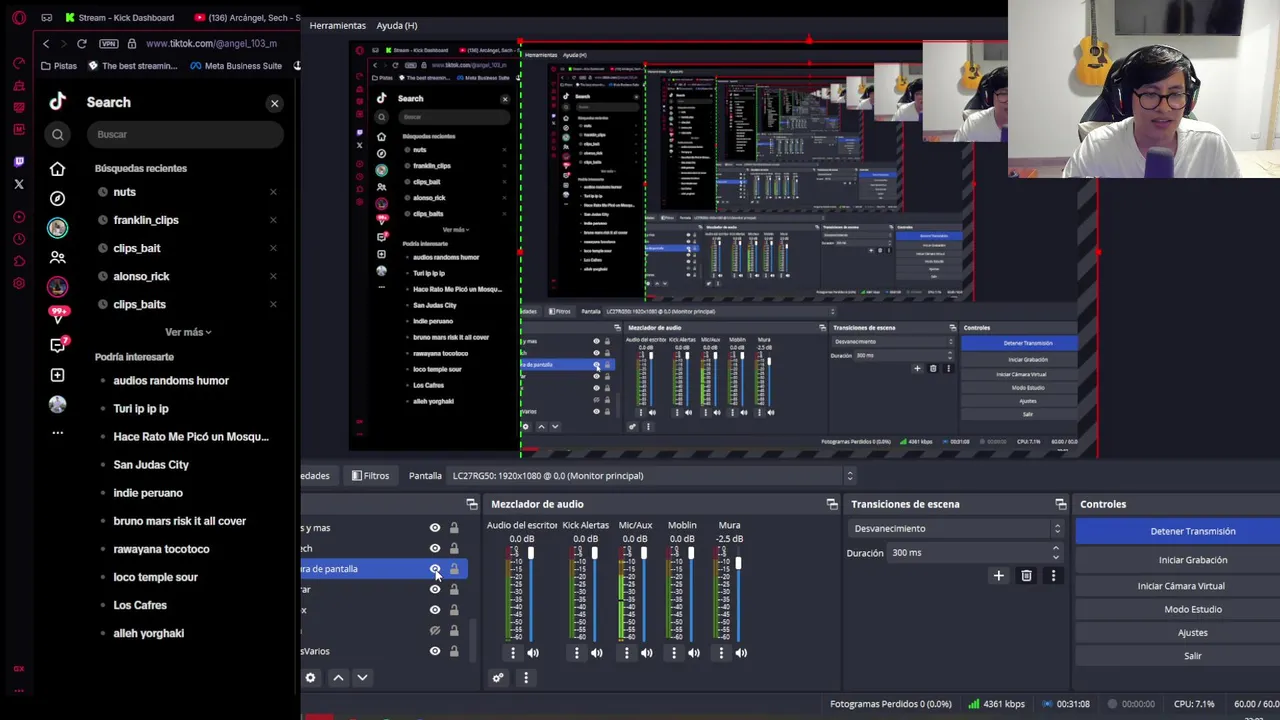The width and height of the screenshot is (1280, 720).
Task: Open Opera sidebar settings gear icon
Action: click(x=19, y=283)
